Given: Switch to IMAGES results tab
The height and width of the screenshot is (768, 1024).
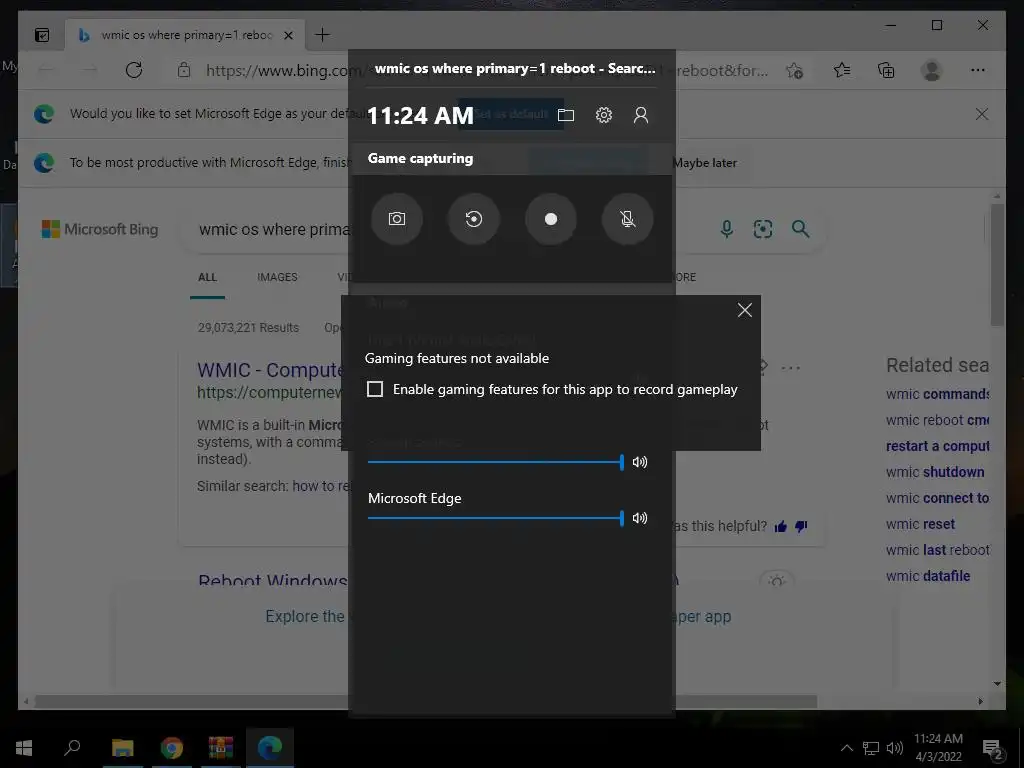Looking at the screenshot, I should [277, 277].
